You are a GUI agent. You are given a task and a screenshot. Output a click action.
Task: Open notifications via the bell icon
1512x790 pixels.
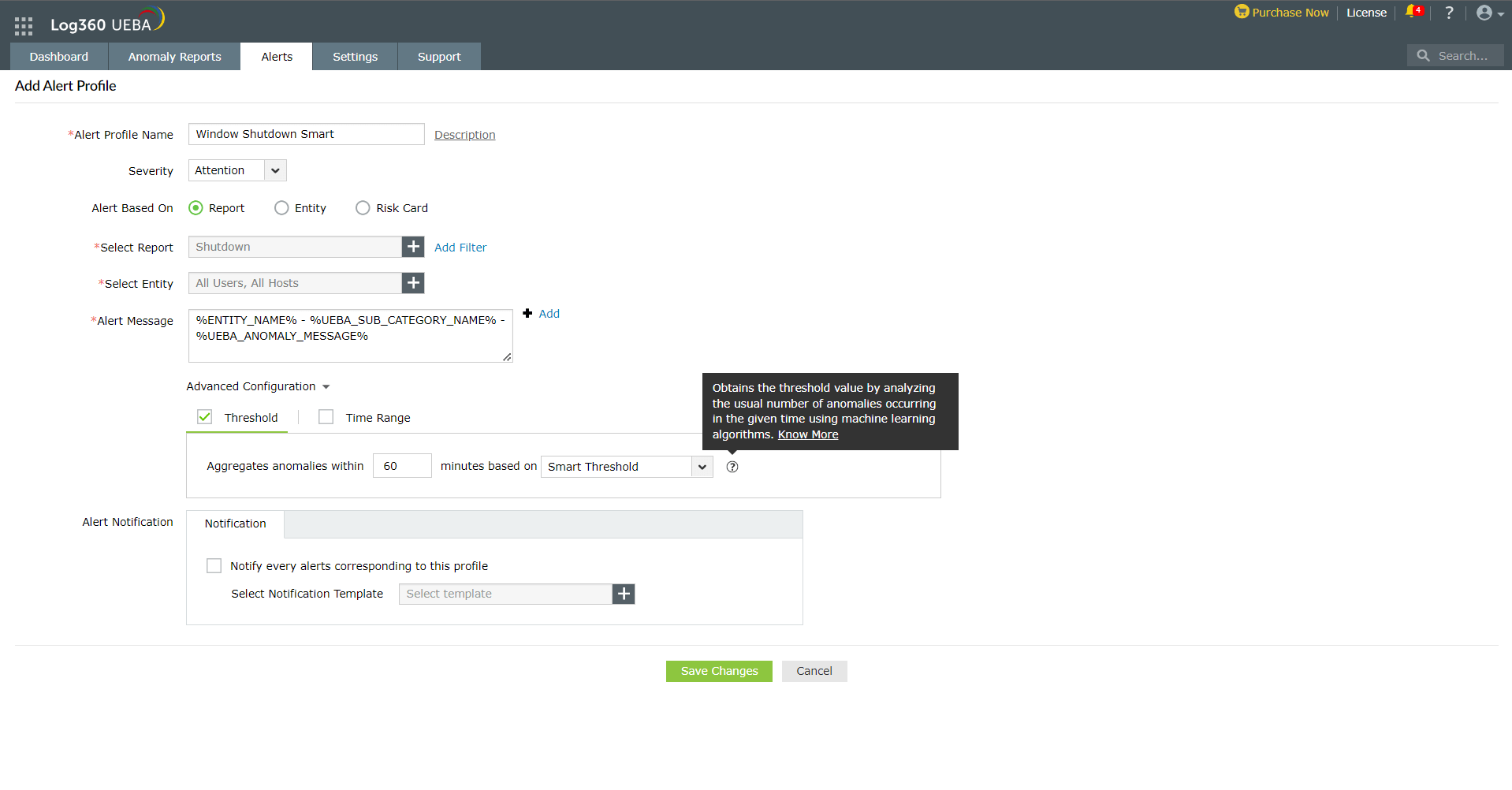pyautogui.click(x=1412, y=13)
